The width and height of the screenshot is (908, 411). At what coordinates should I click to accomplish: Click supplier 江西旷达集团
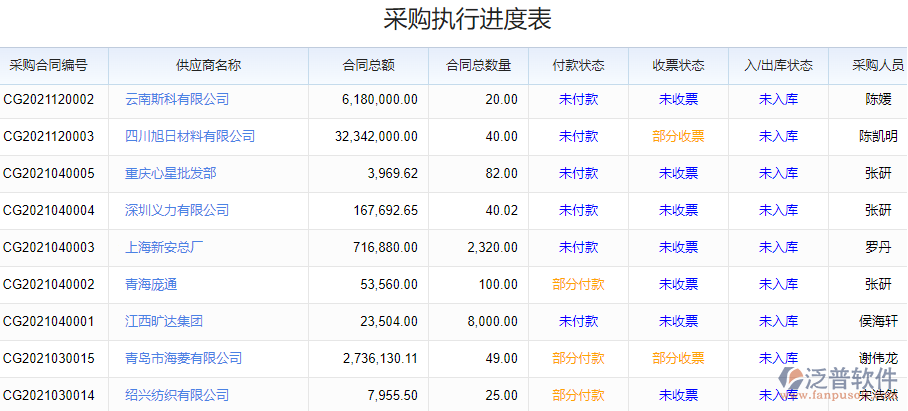tap(164, 321)
